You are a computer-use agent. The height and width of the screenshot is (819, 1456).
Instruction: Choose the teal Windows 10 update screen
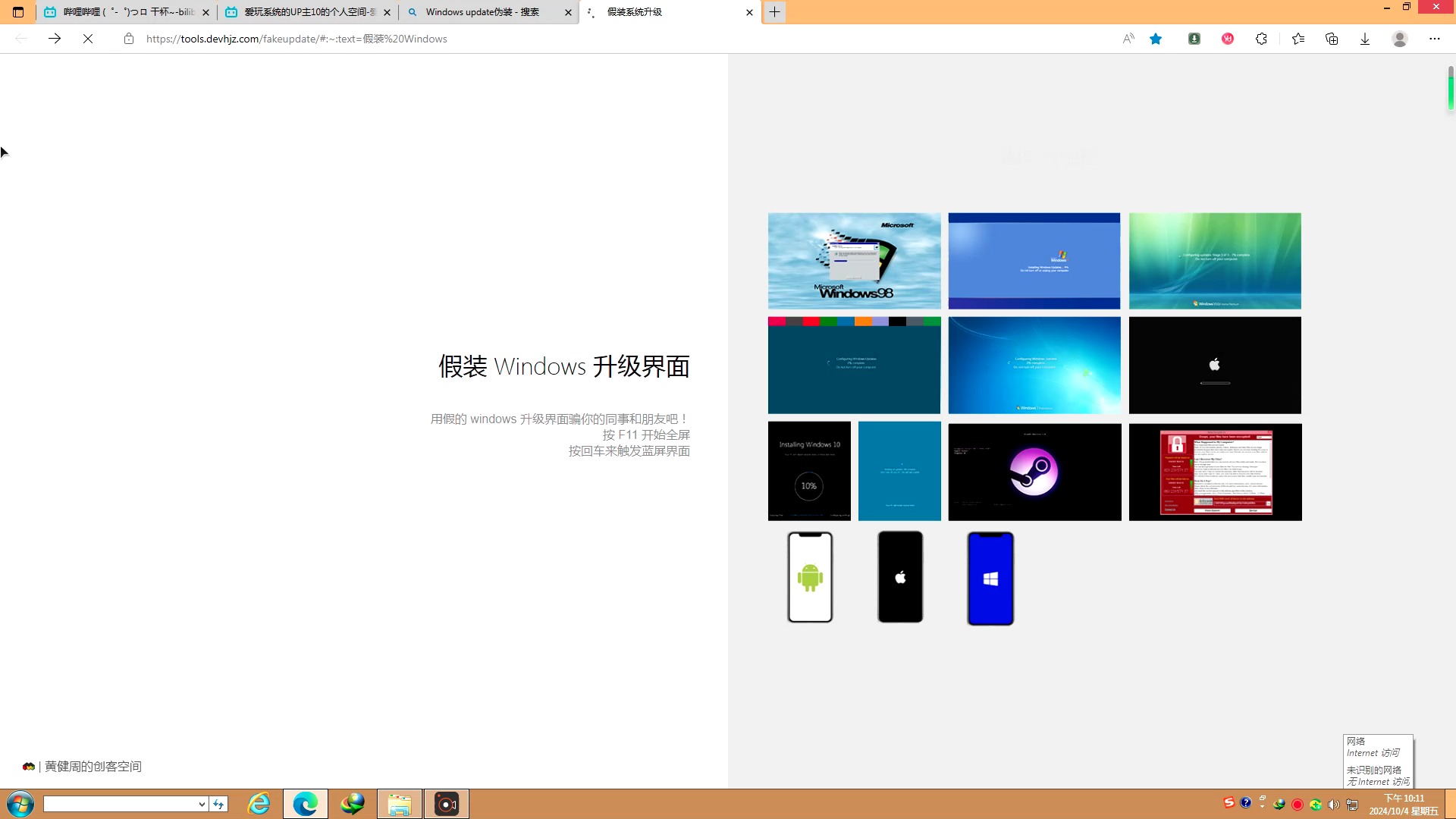click(899, 471)
